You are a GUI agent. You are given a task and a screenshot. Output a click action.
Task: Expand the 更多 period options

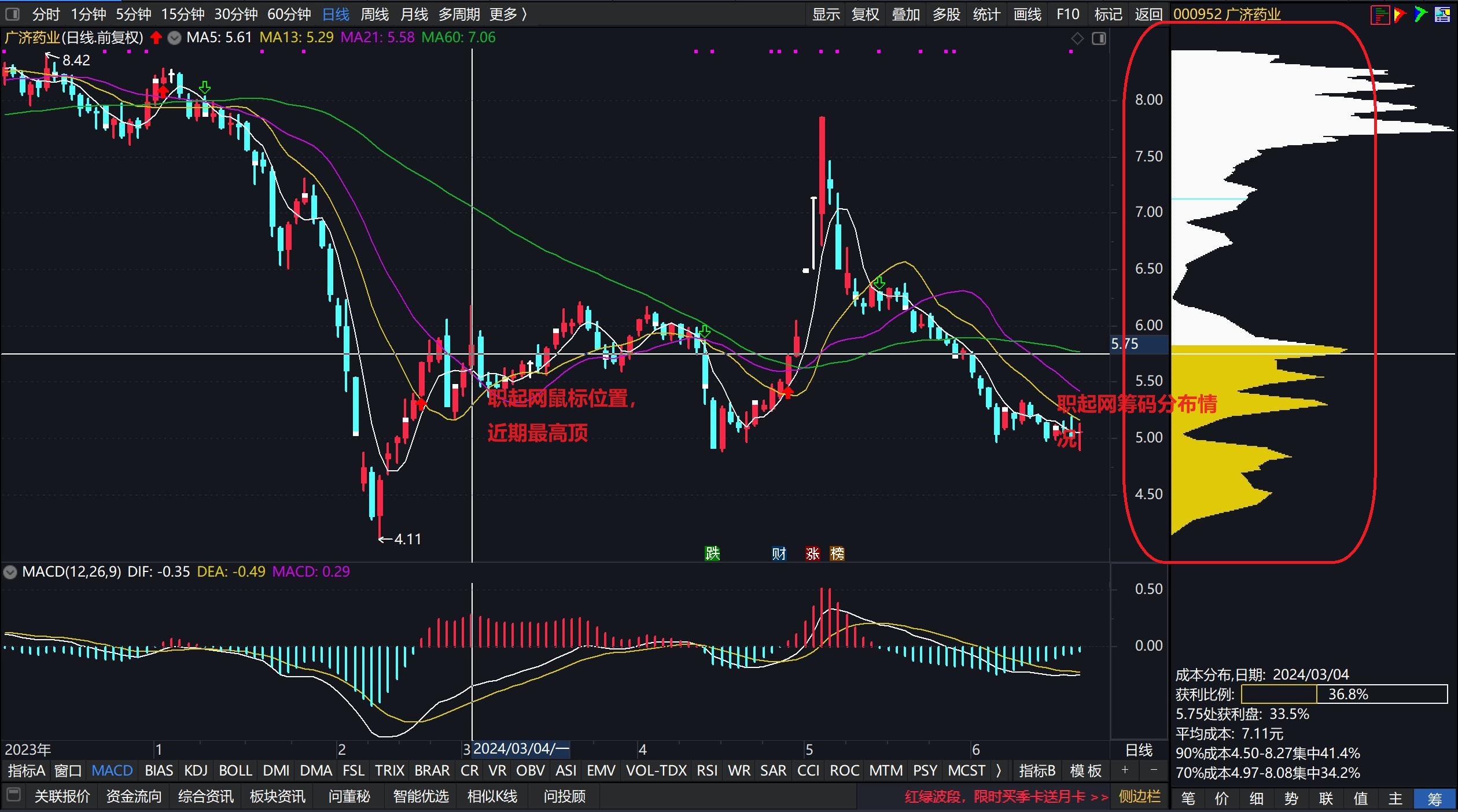coord(508,14)
